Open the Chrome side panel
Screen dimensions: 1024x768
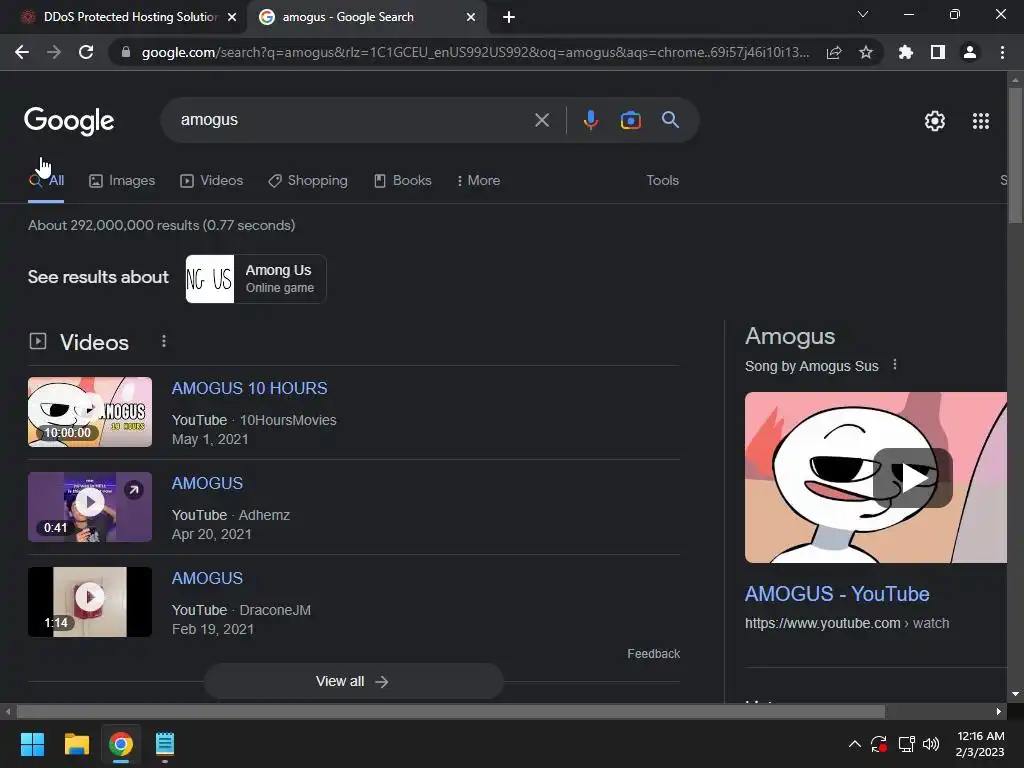[938, 52]
